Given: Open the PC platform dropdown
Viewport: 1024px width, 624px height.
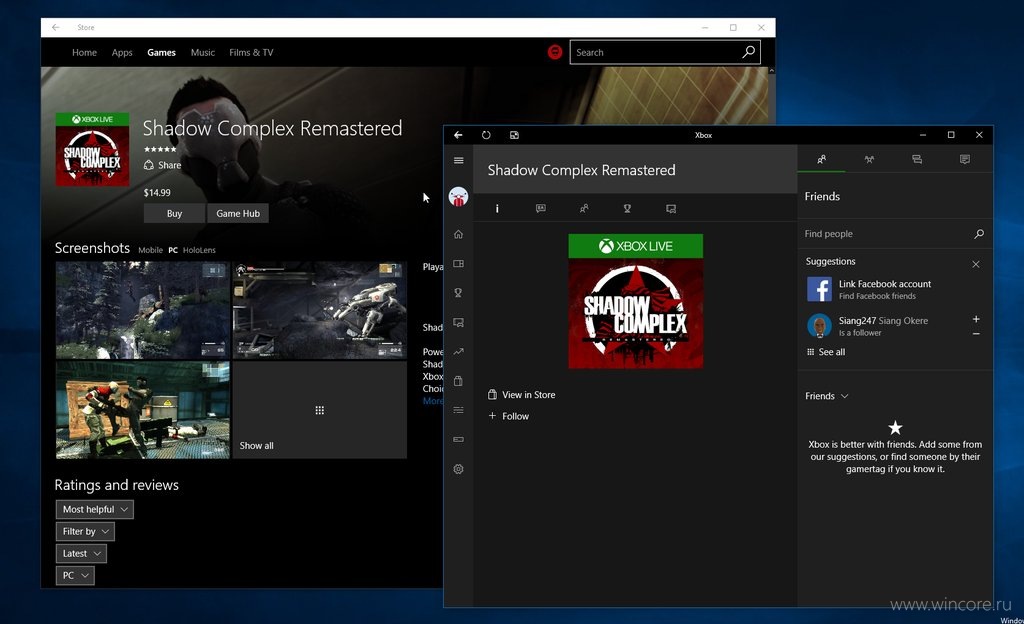Looking at the screenshot, I should click(75, 576).
